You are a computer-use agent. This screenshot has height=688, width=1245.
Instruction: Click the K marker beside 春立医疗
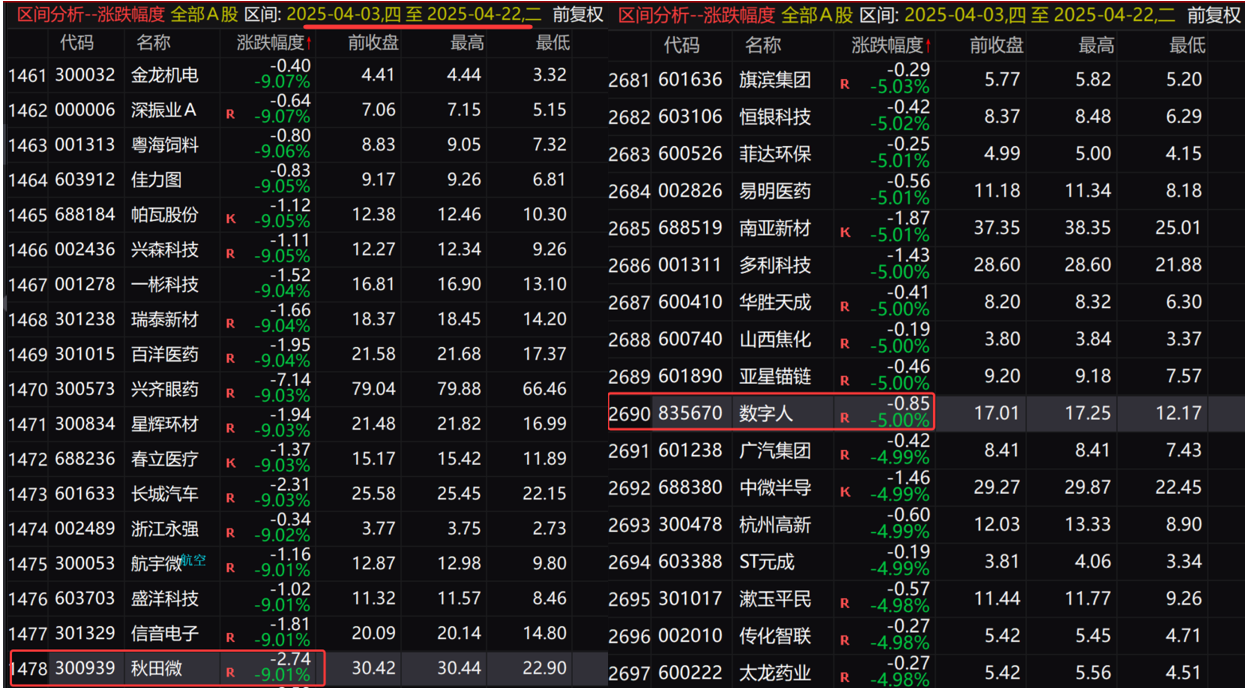tap(231, 463)
